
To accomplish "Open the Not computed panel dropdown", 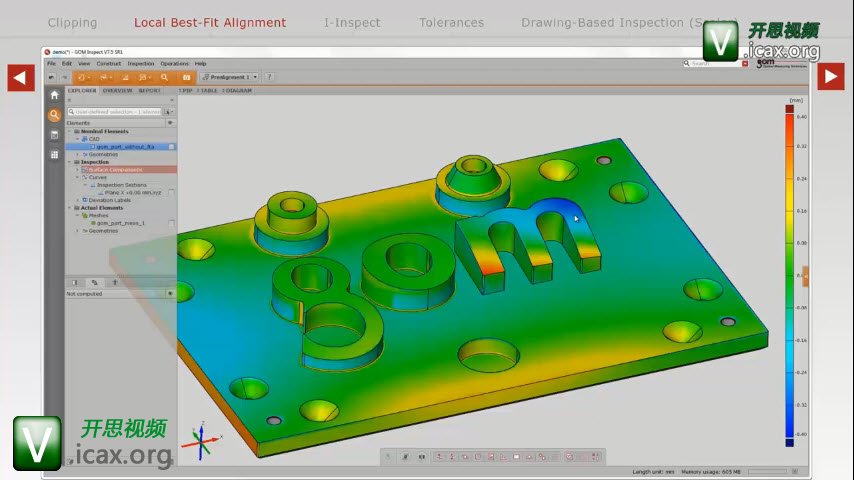I will pos(170,294).
